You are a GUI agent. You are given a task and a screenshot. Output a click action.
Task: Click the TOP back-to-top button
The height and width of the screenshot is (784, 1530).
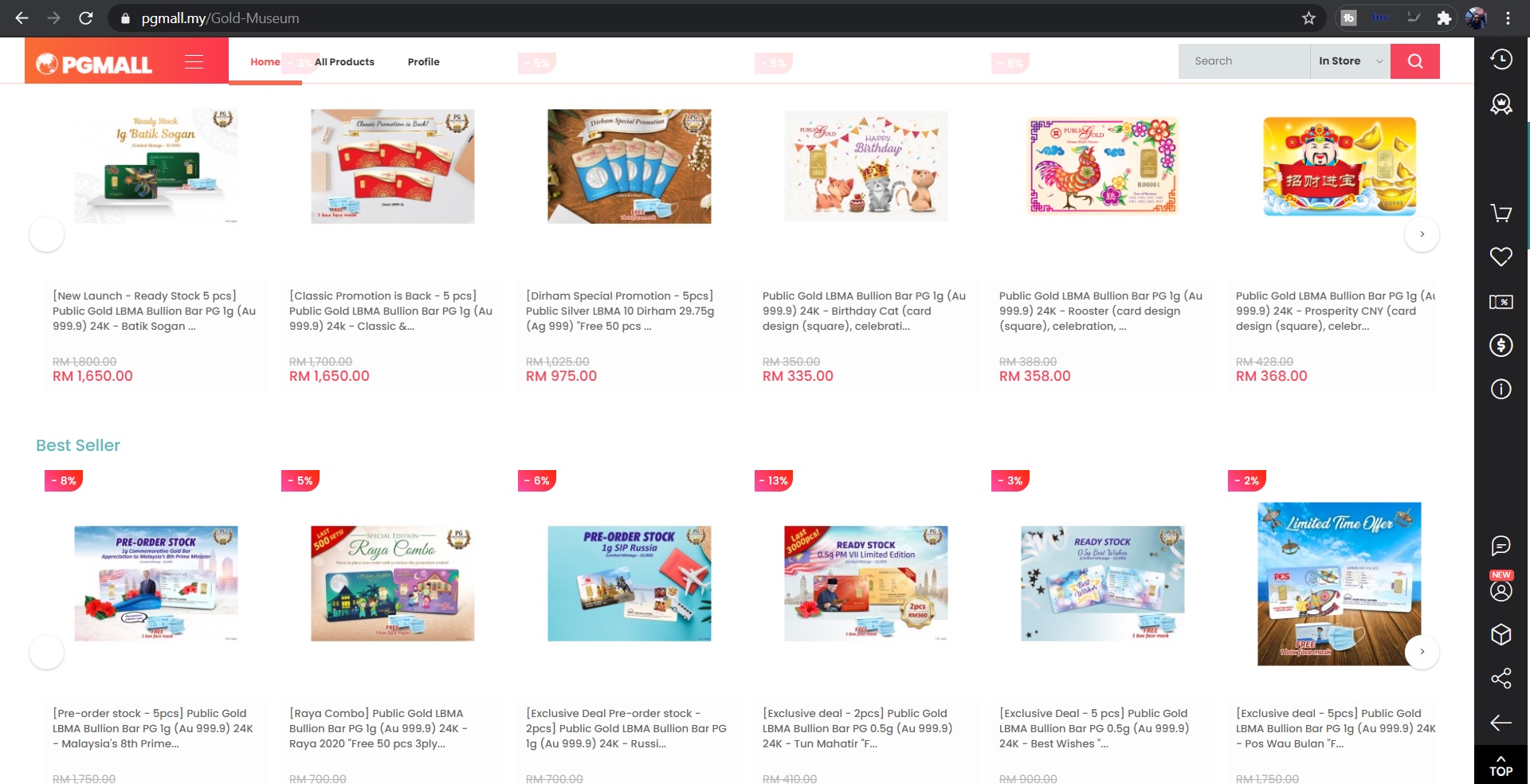[1501, 765]
